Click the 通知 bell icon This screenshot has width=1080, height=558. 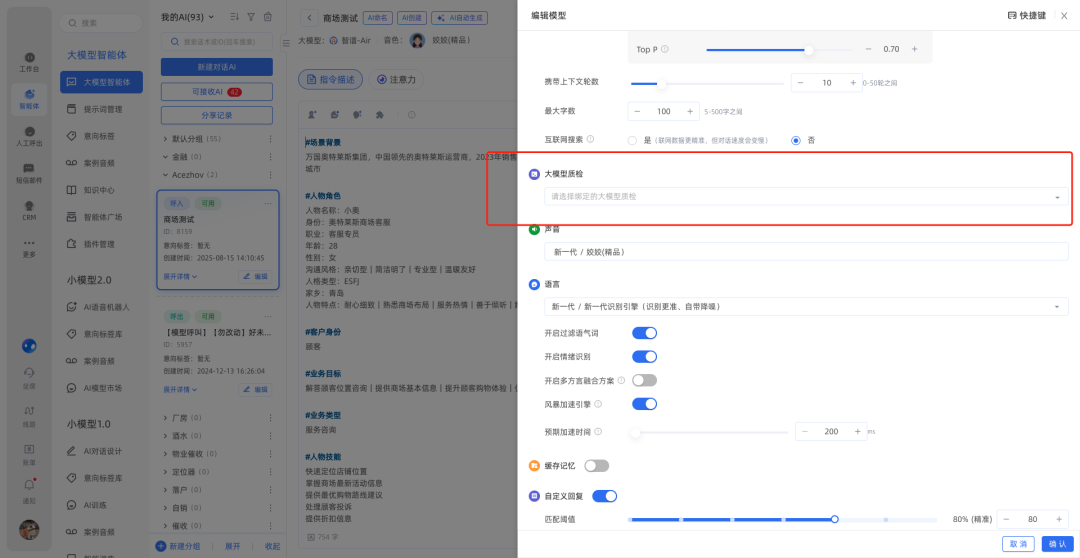[29, 488]
